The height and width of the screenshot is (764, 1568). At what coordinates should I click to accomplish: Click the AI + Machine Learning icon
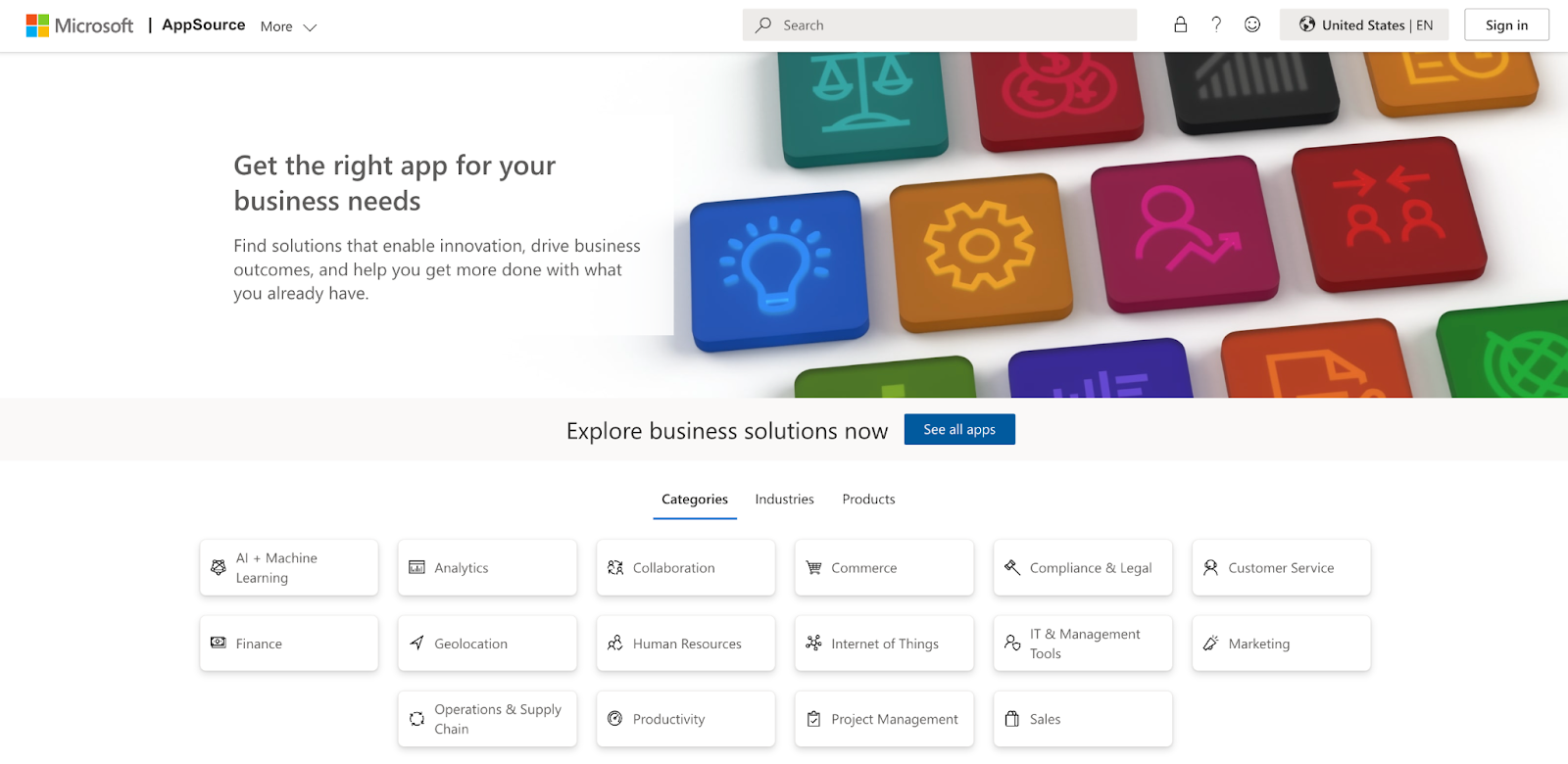219,567
